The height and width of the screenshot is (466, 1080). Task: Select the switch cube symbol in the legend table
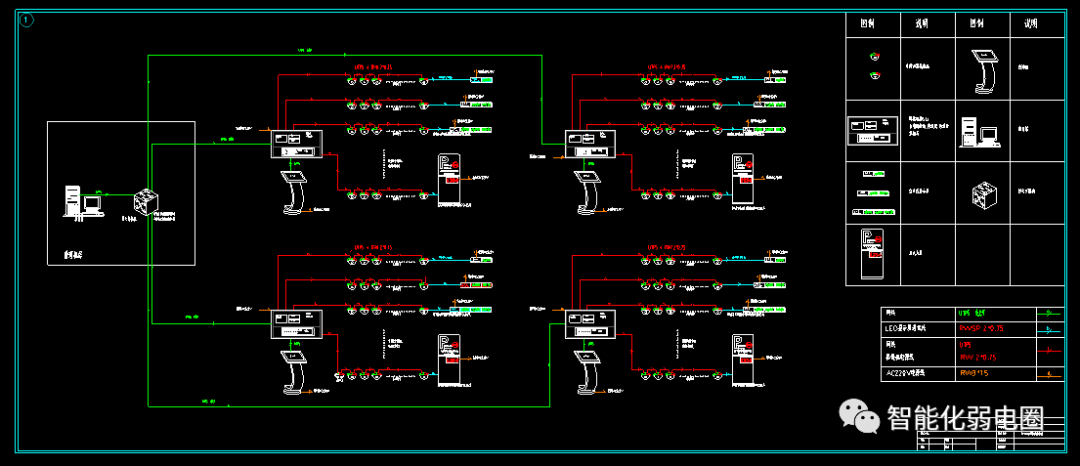983,193
